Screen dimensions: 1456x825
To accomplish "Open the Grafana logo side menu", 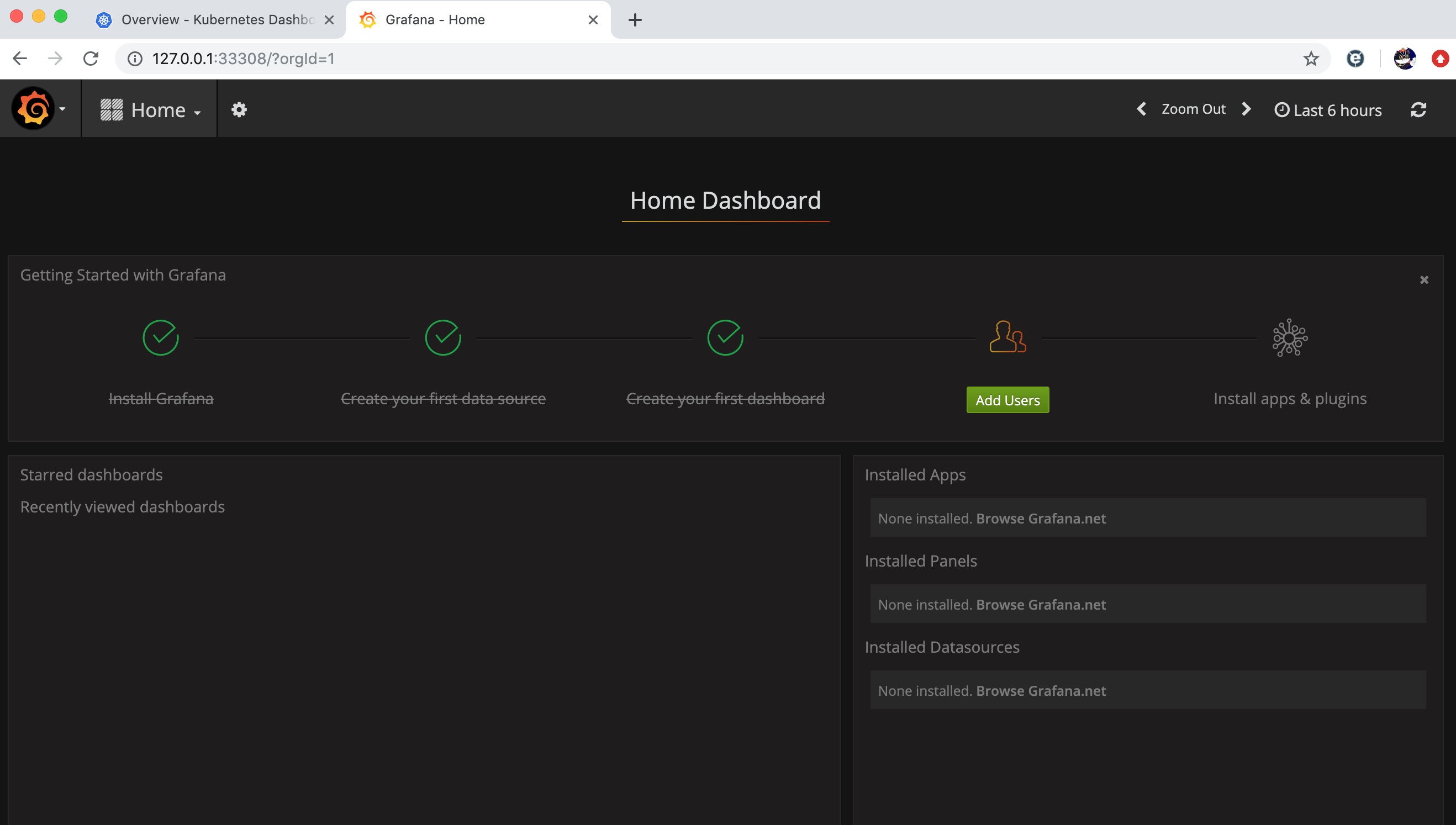I will [34, 108].
